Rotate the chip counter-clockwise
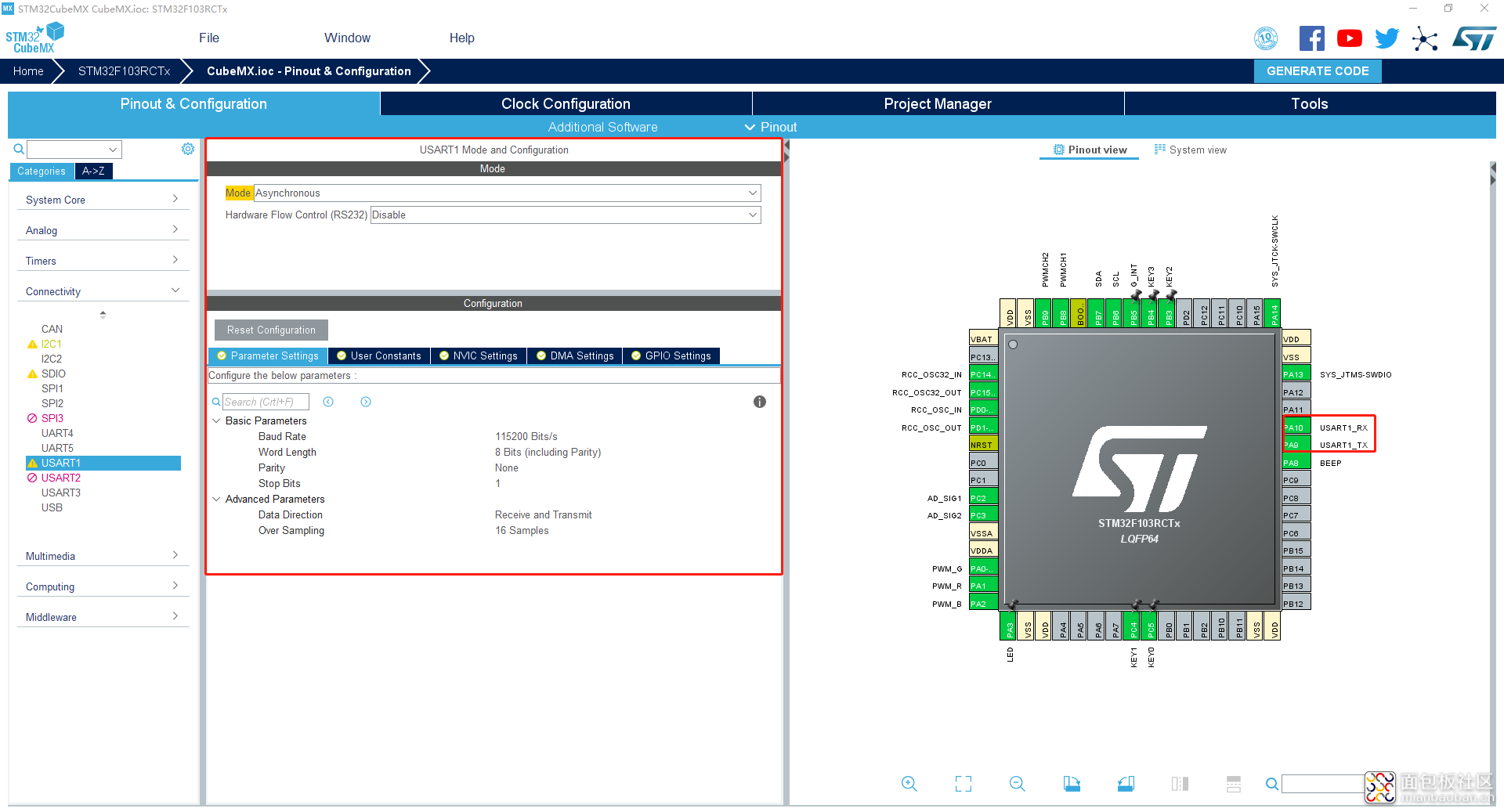1504x812 pixels. [x=1126, y=784]
